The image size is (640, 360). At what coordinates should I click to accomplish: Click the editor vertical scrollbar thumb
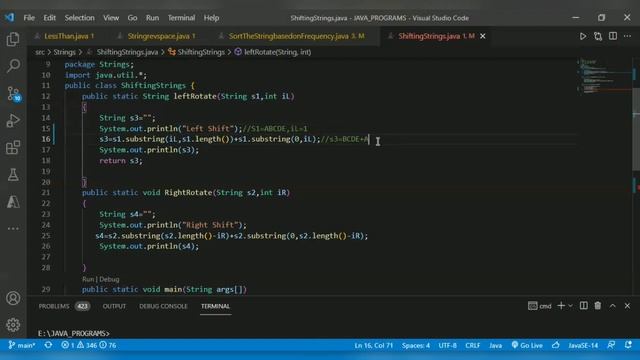pyautogui.click(x=636, y=129)
